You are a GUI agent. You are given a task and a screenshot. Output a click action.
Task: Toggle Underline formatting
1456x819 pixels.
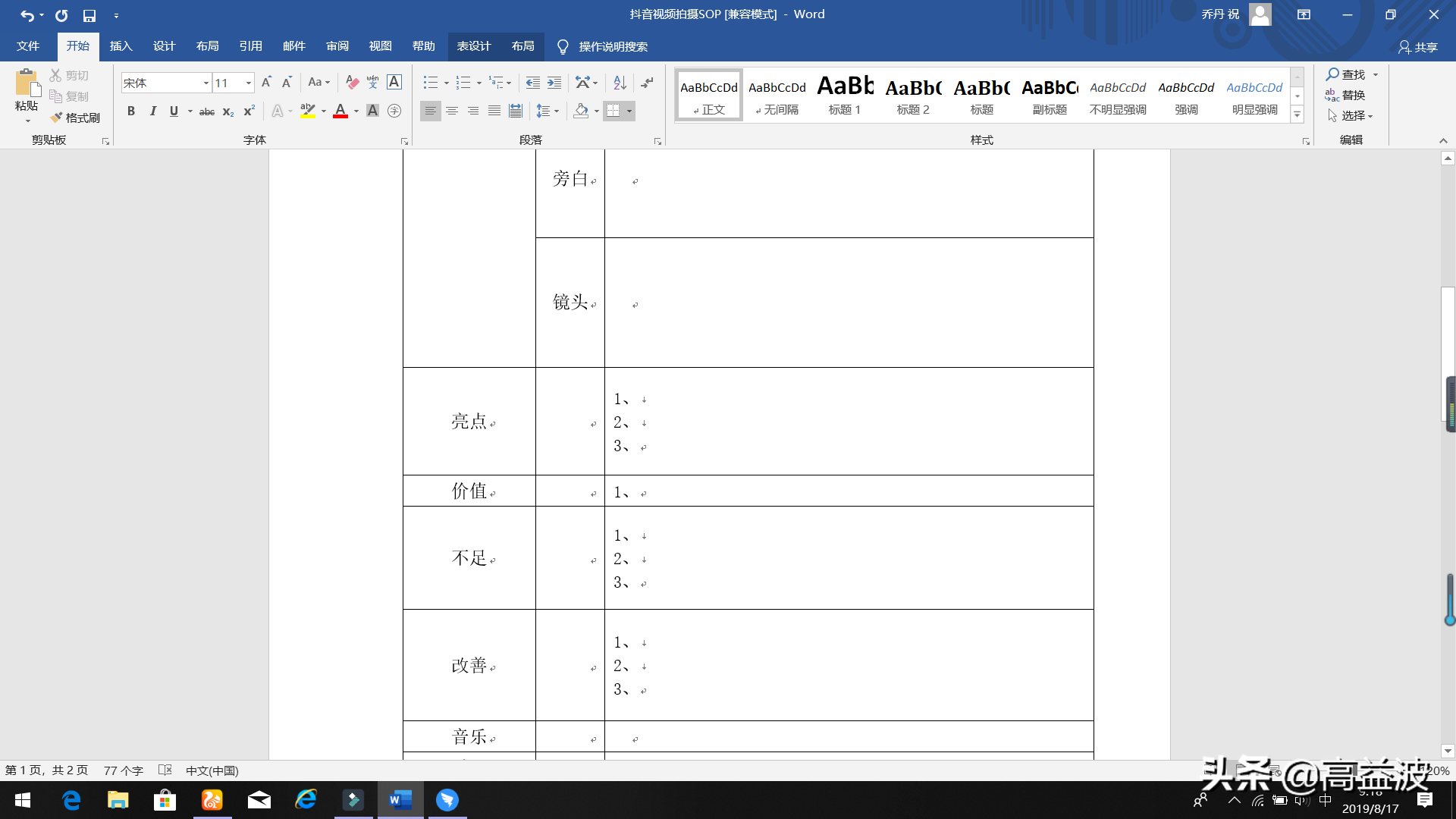173,111
